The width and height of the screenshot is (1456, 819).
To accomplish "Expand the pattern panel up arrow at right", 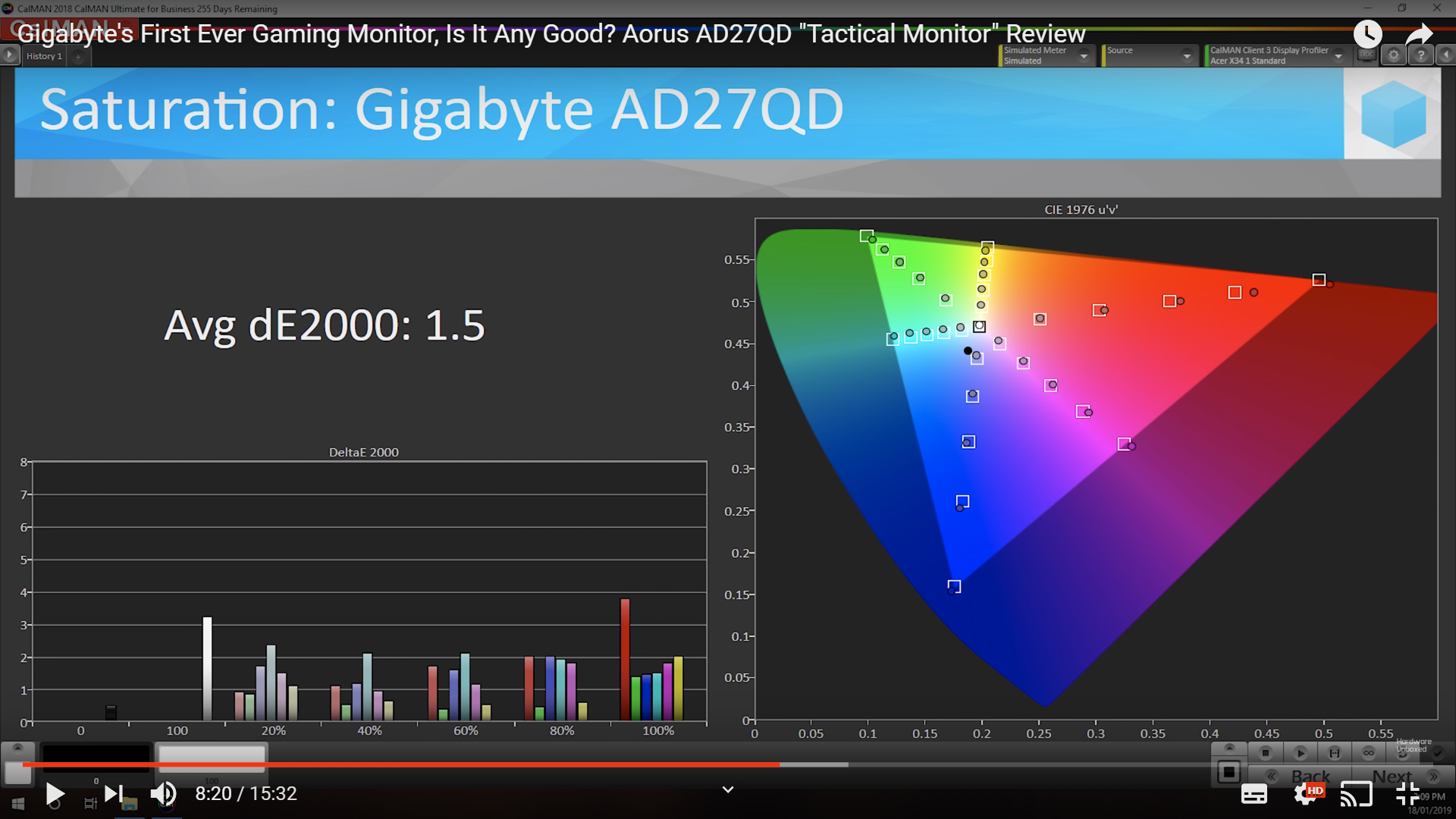I will (x=1229, y=748).
